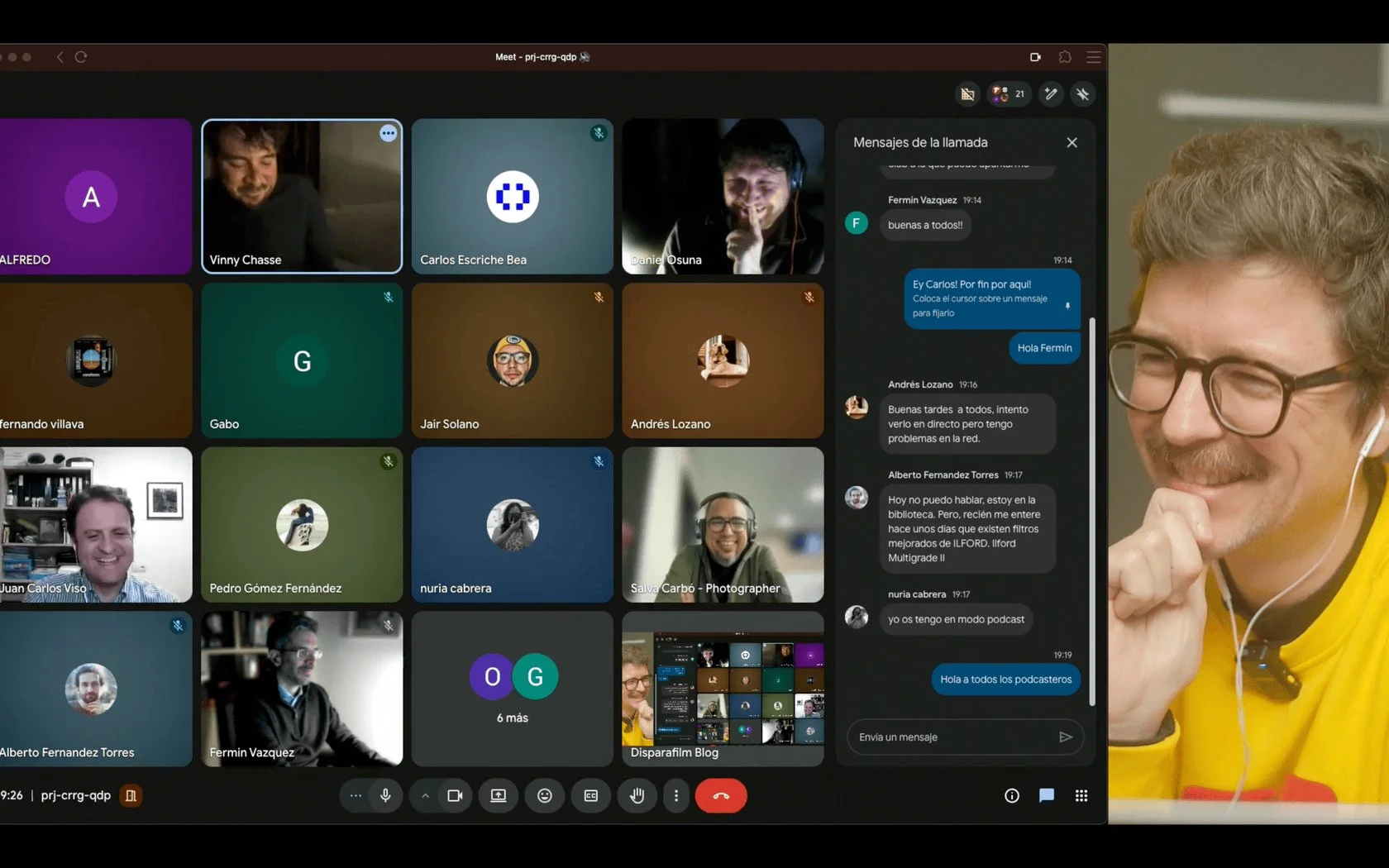Click the fernando villava participant tile
Viewport: 1389px width, 868px height.
point(96,360)
